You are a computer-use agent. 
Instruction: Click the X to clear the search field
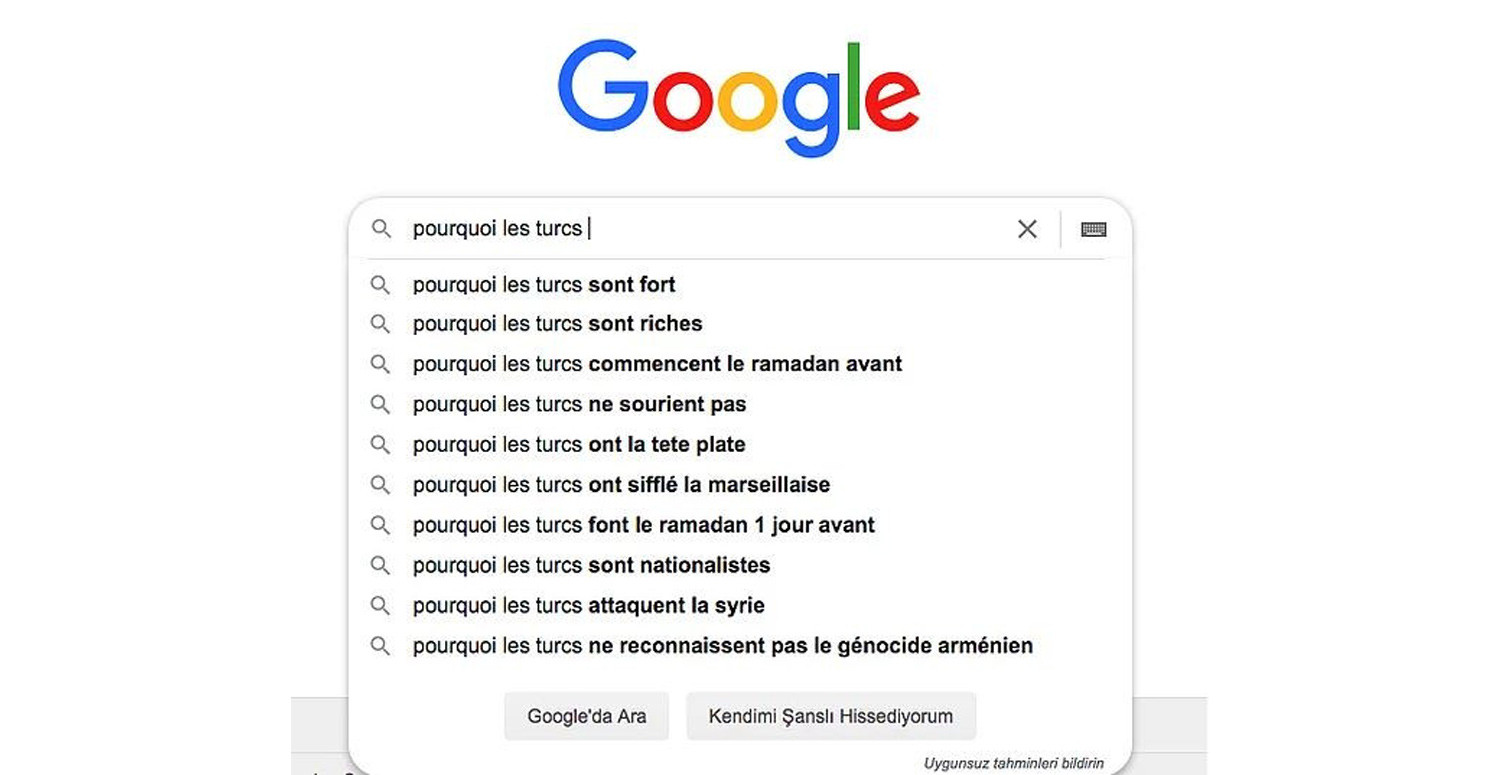click(1026, 229)
